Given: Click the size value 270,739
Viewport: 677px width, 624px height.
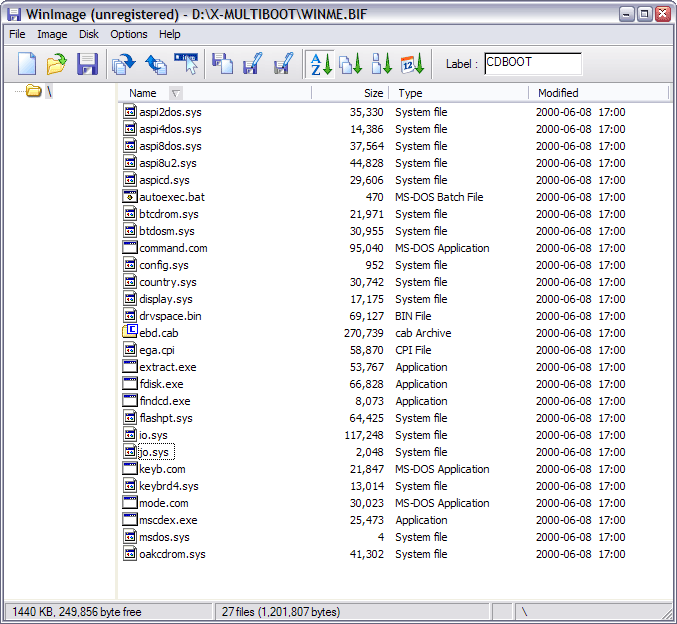Looking at the screenshot, I should [364, 333].
